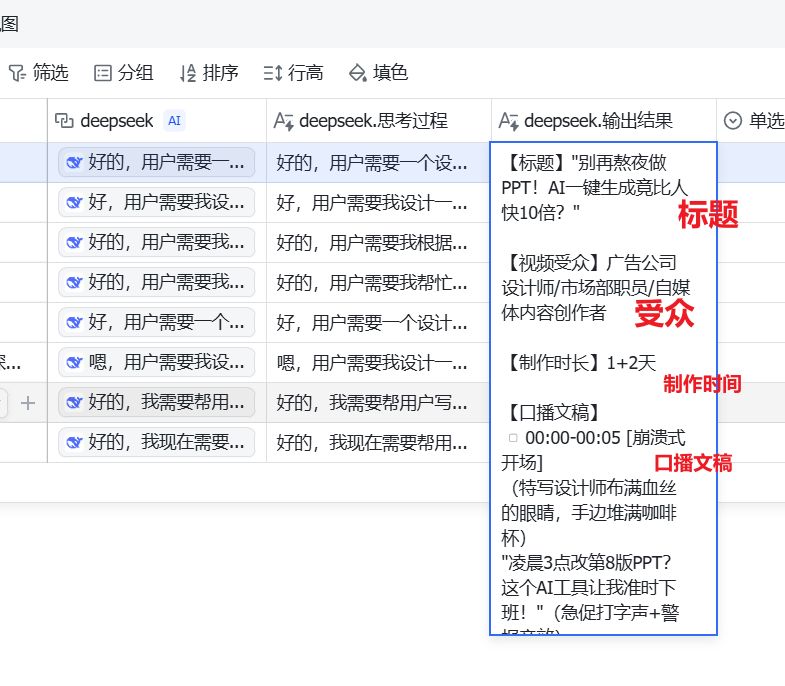Click the deepseek chip 好，用户需要我设...
Image resolution: width=785 pixels, height=686 pixels.
[x=157, y=202]
